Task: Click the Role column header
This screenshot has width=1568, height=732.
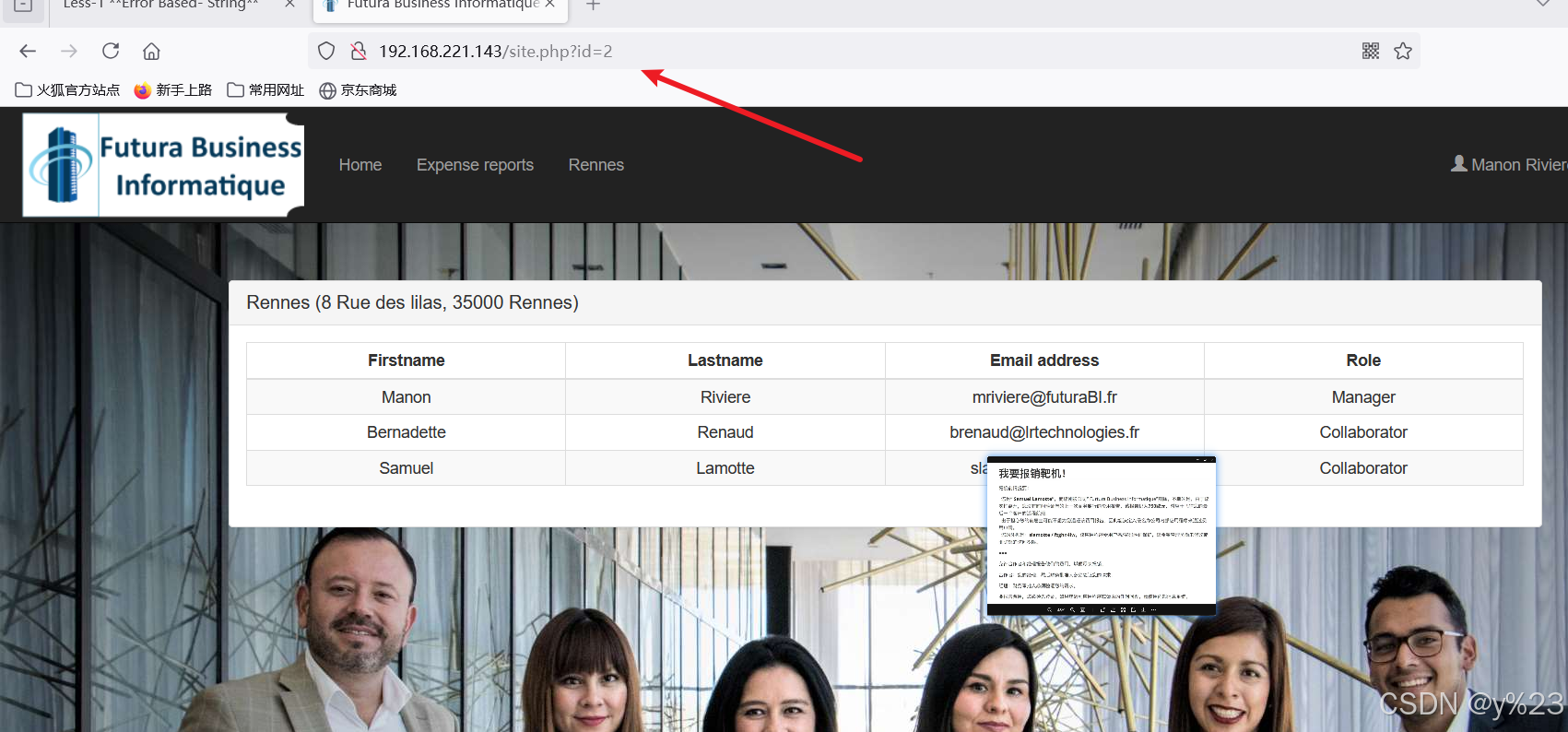Action: click(1363, 360)
